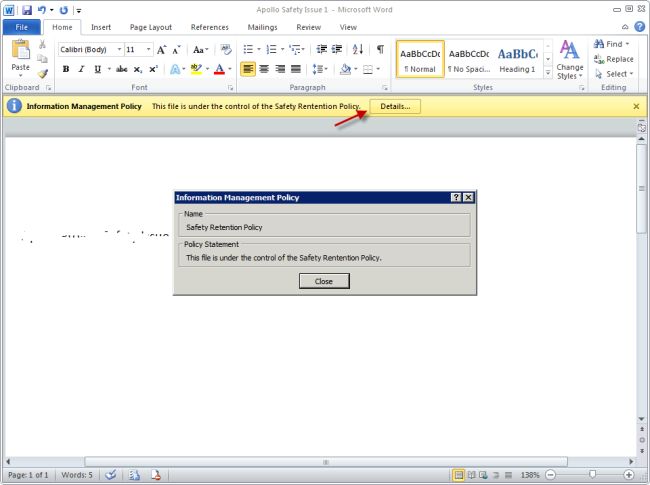Open the Customize Quick Access Toolbar dropdown

pyautogui.click(x=79, y=10)
